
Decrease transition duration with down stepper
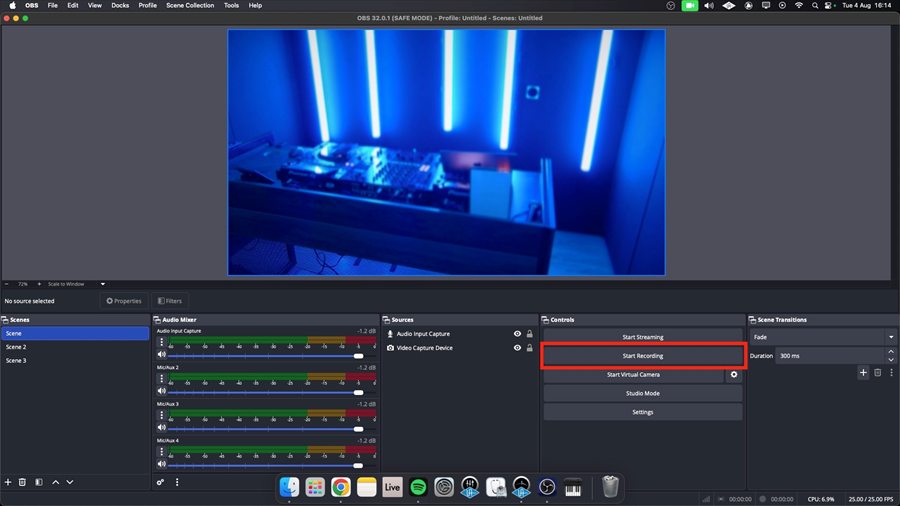891,360
